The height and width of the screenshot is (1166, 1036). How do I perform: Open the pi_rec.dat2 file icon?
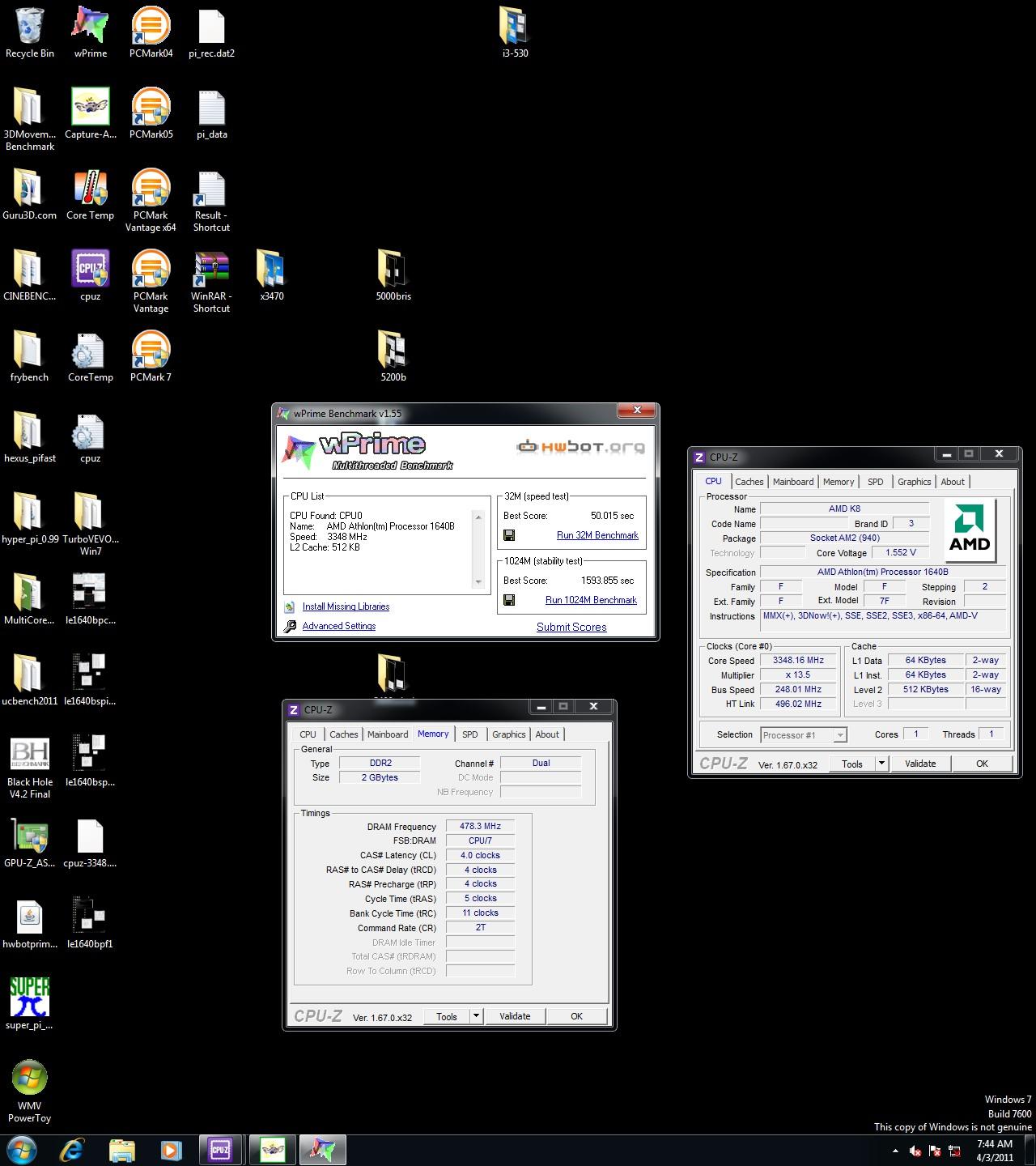pyautogui.click(x=211, y=32)
